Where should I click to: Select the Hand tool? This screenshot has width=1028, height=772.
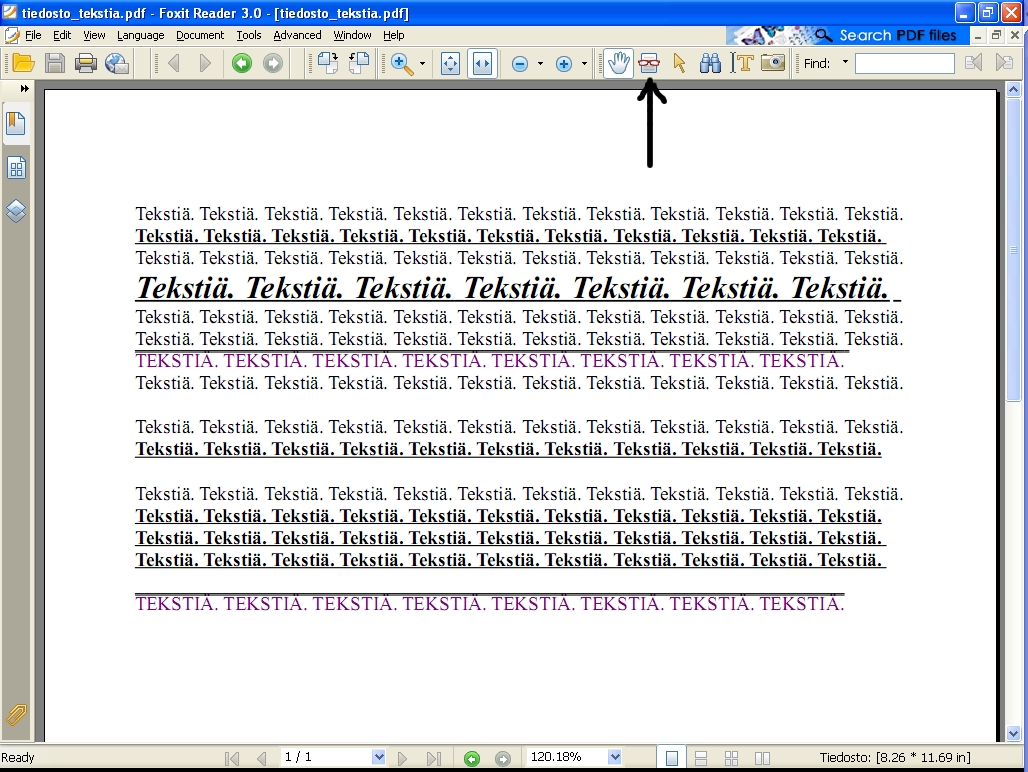pos(618,63)
